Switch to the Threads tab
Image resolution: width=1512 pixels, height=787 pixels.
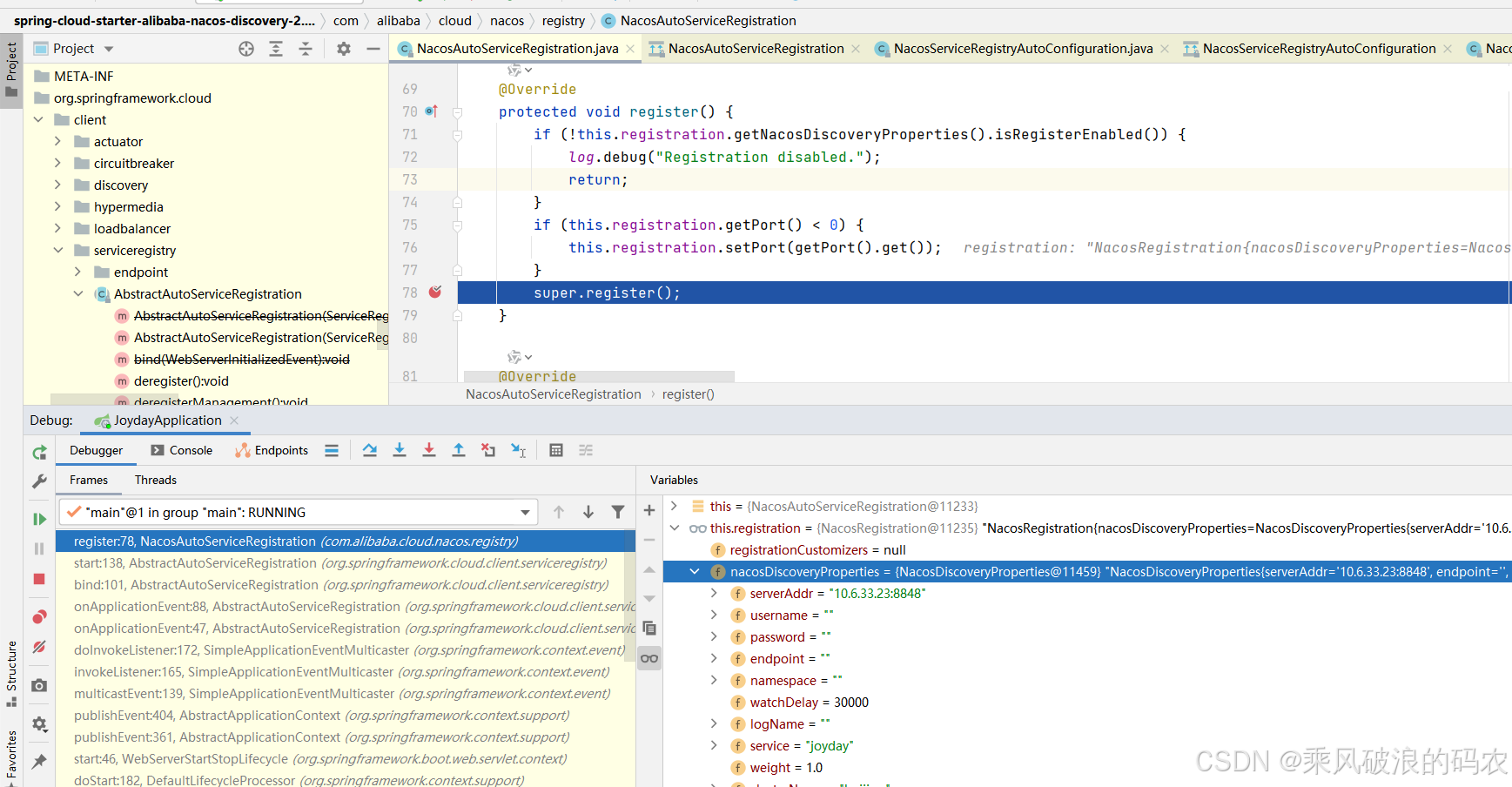click(x=155, y=480)
